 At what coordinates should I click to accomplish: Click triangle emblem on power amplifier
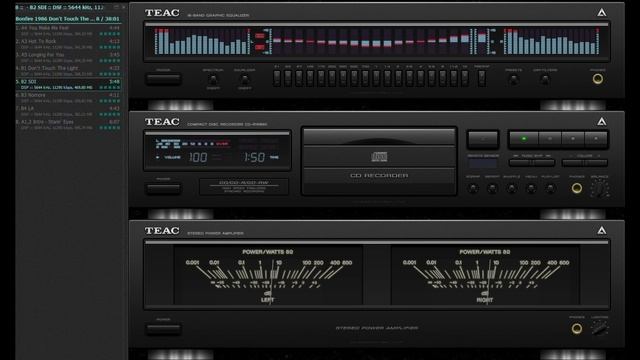[x=602, y=231]
